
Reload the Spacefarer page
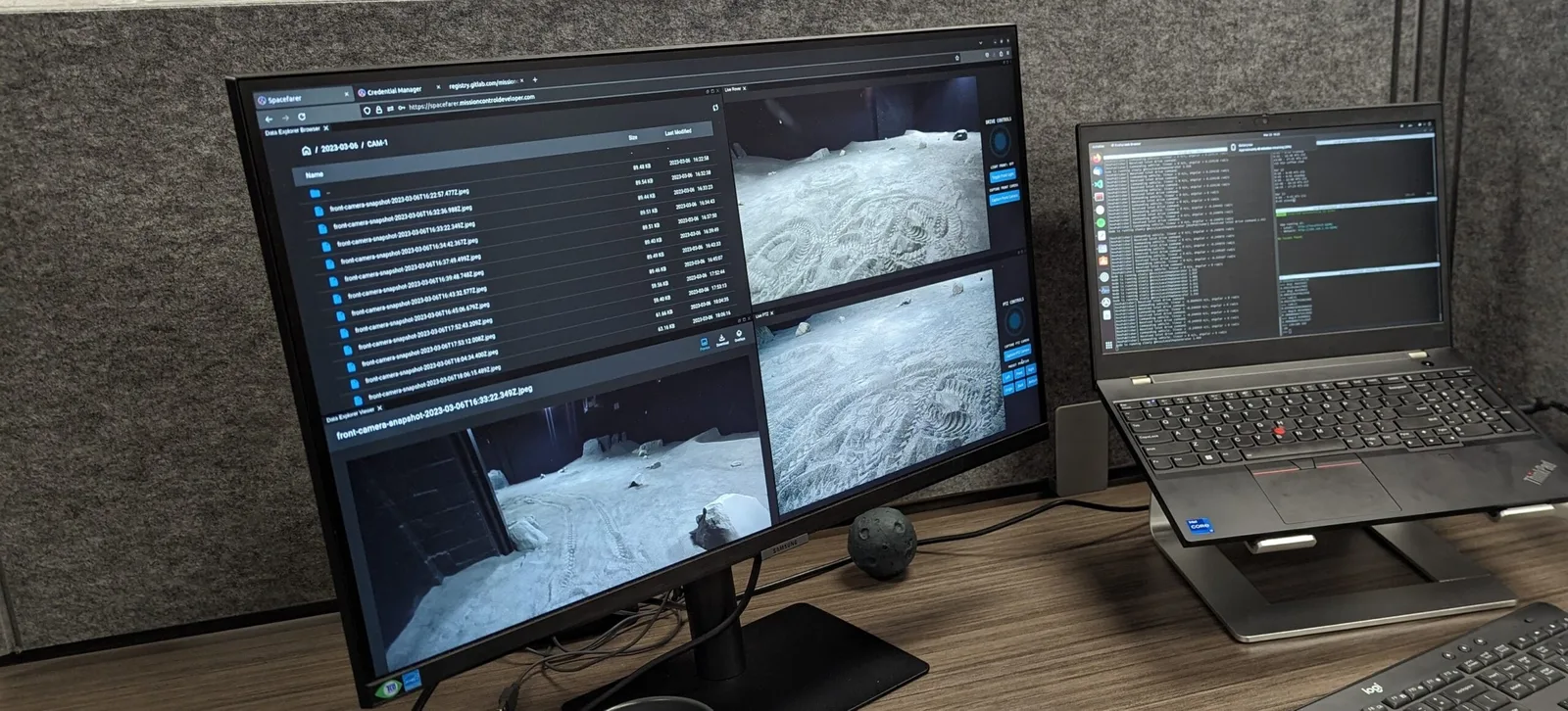pyautogui.click(x=302, y=116)
